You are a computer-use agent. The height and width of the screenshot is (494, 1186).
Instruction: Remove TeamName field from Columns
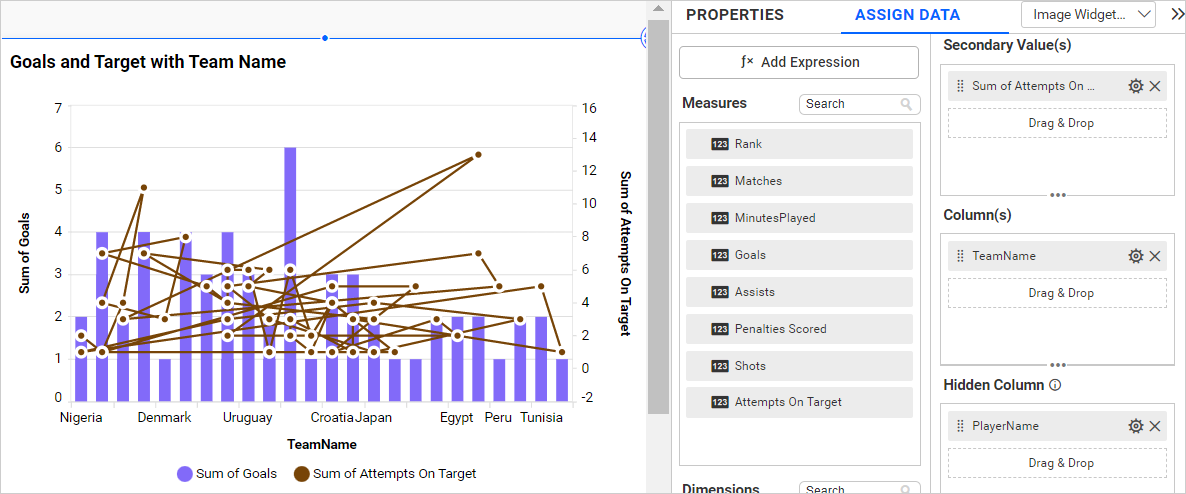[x=1155, y=256]
